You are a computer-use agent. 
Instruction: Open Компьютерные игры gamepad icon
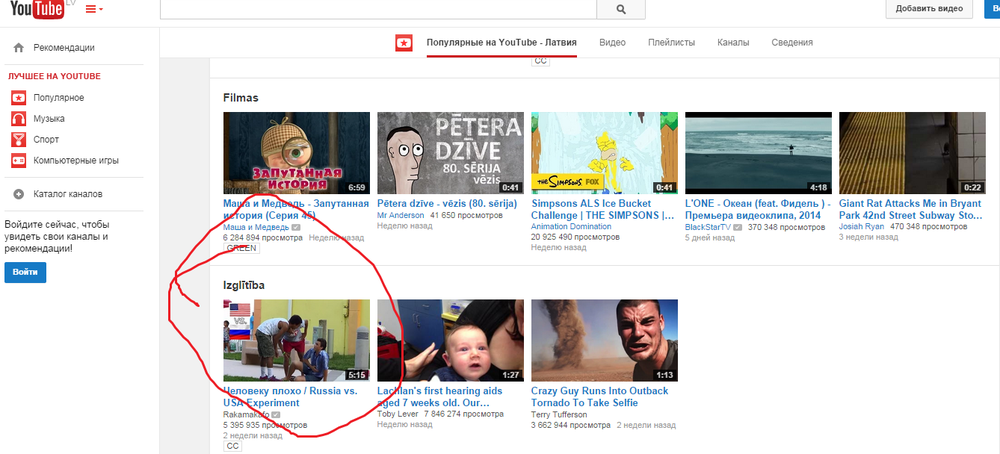tap(18, 161)
